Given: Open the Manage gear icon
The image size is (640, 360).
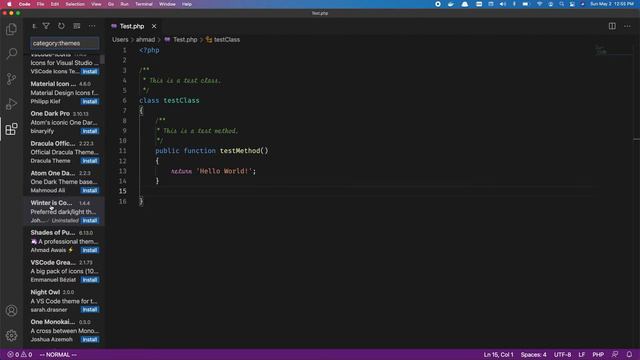Looking at the screenshot, I should (x=11, y=336).
